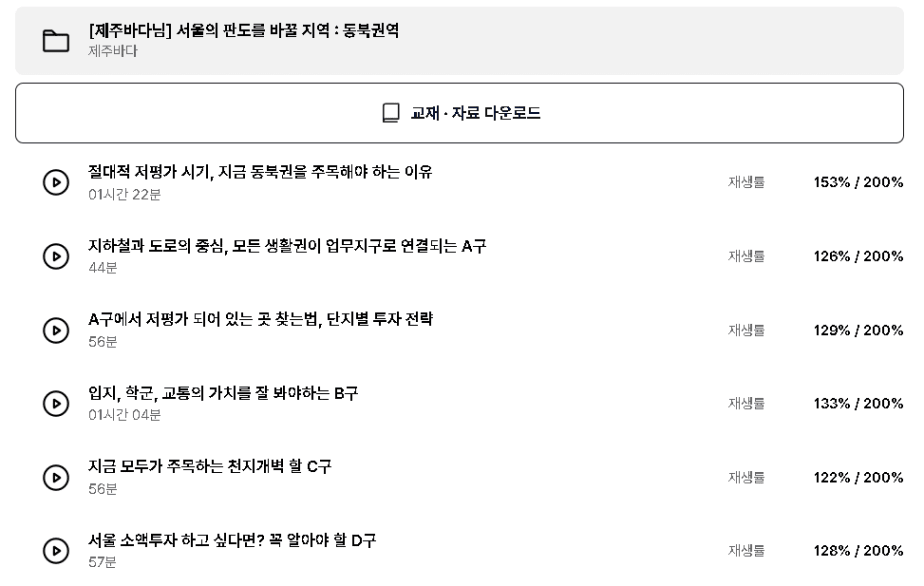The image size is (924, 586).
Task: Play the 지하철과 도로의 중심 A구 lecture
Action: [x=56, y=256]
